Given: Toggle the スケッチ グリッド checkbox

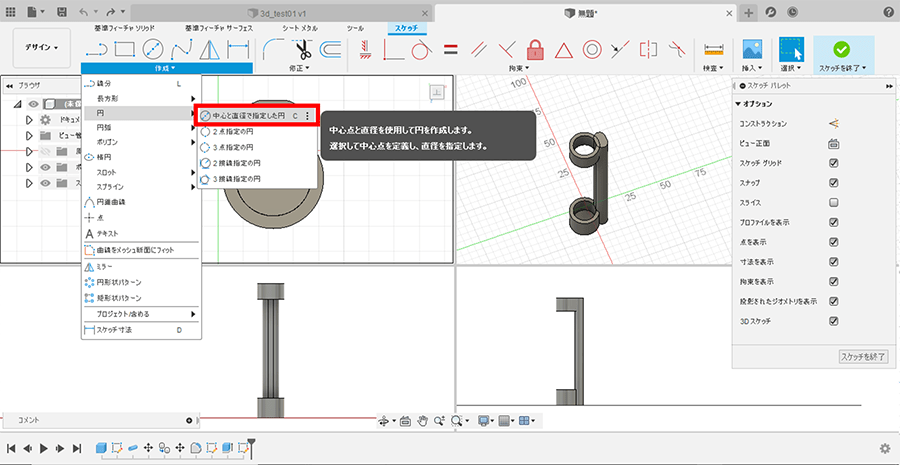Looking at the screenshot, I should (x=833, y=163).
